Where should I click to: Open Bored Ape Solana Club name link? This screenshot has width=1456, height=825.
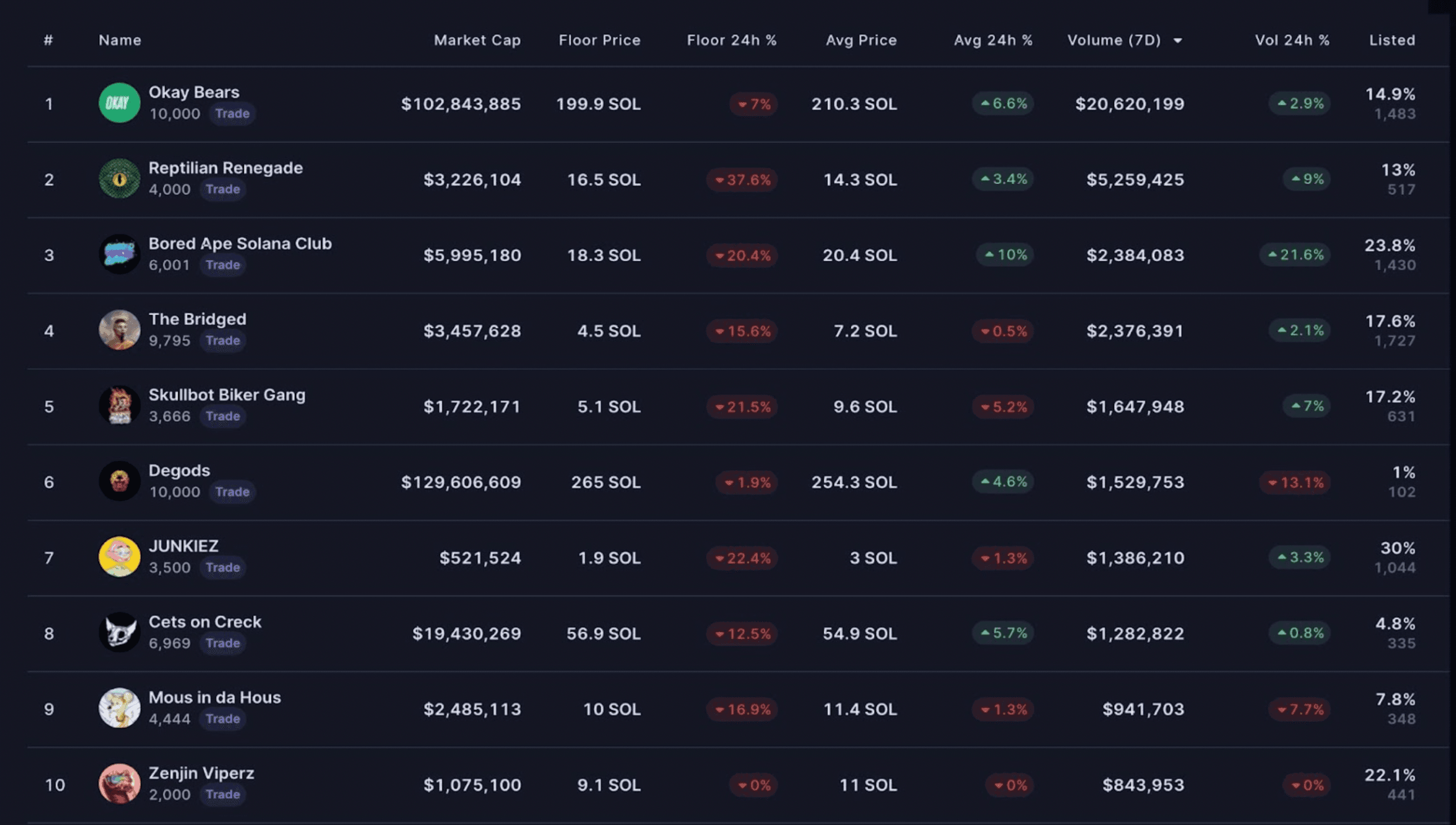coord(240,244)
